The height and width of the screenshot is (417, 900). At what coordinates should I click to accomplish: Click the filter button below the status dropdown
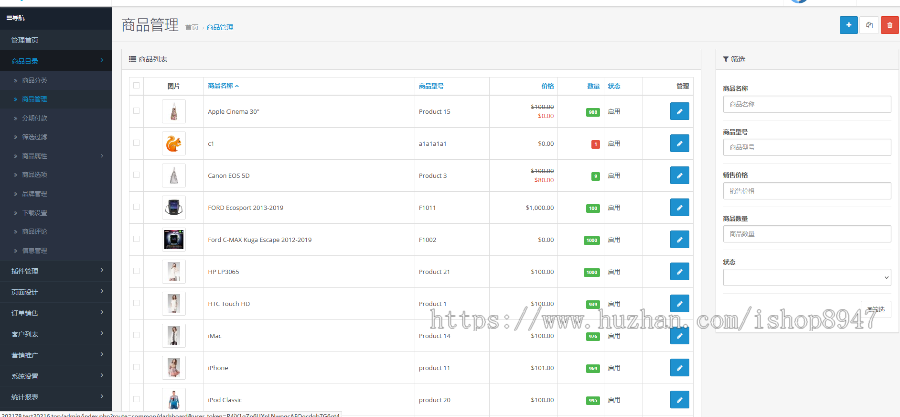coord(878,309)
